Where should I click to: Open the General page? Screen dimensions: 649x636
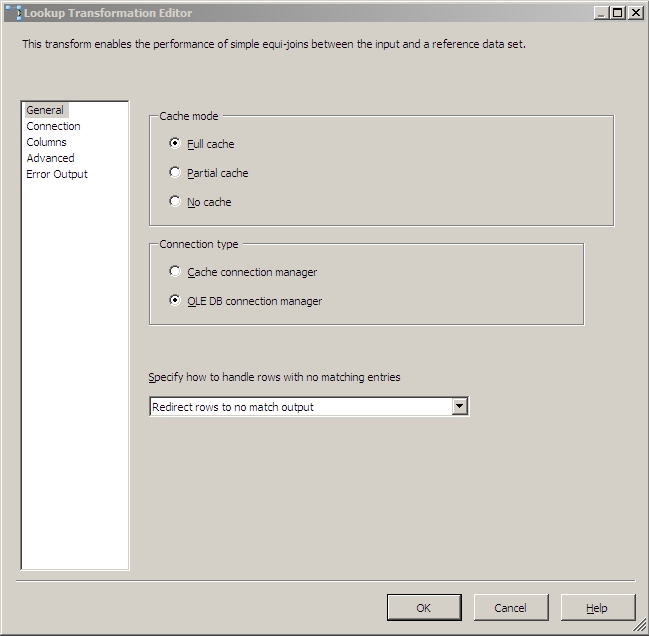click(x=45, y=110)
